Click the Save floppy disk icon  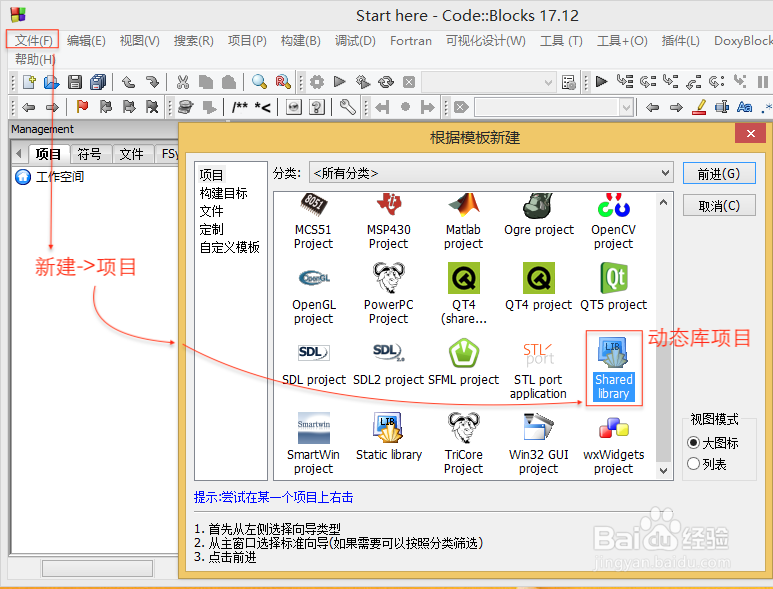pyautogui.click(x=74, y=82)
